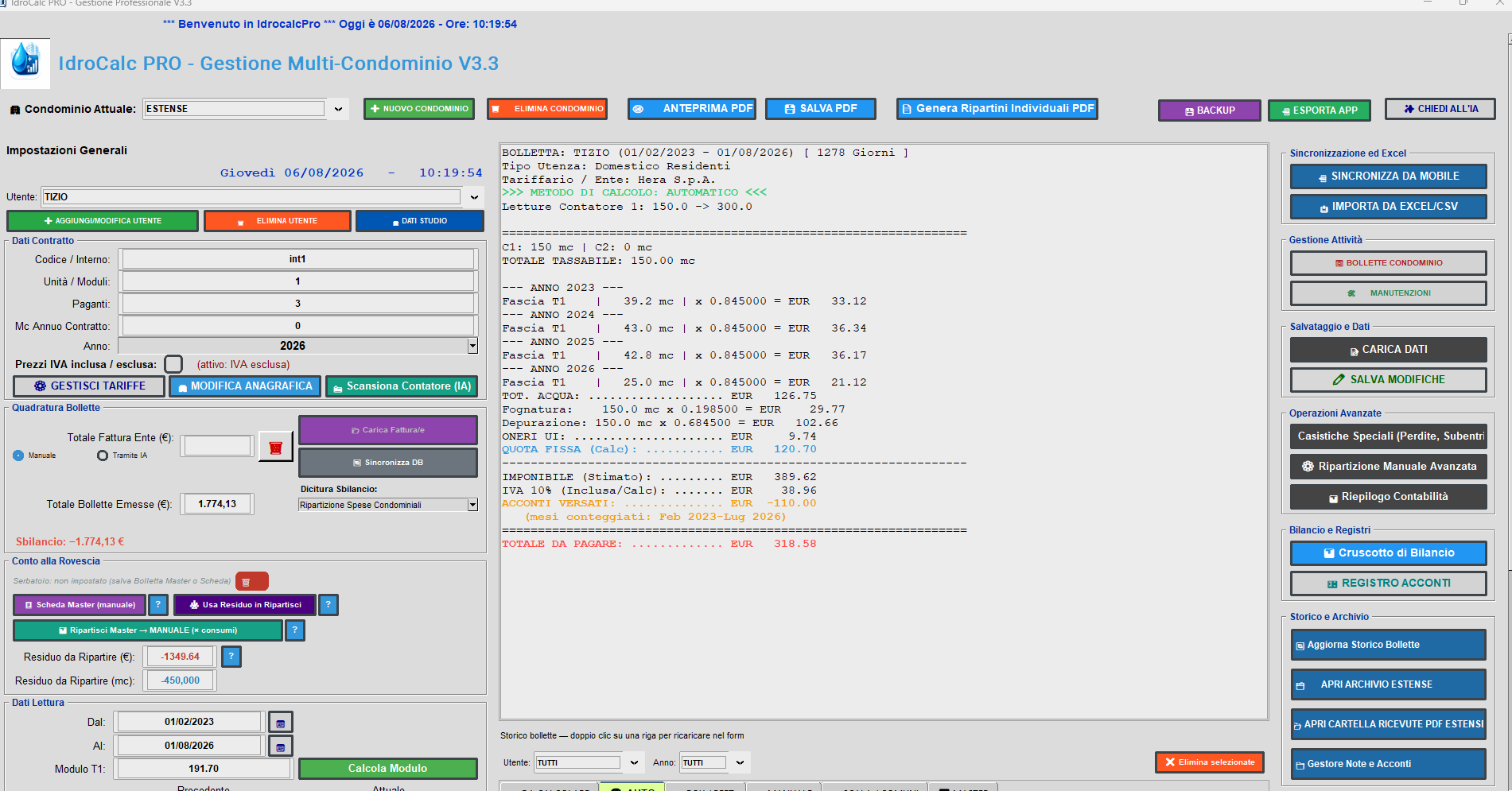This screenshot has height=791, width=1512.
Task: Open the Anno 2026 dropdown
Action: pos(472,346)
